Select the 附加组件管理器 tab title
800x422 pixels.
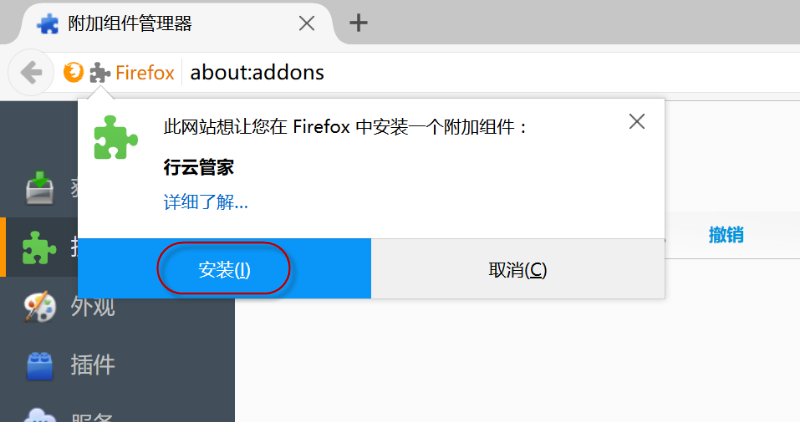tap(130, 23)
